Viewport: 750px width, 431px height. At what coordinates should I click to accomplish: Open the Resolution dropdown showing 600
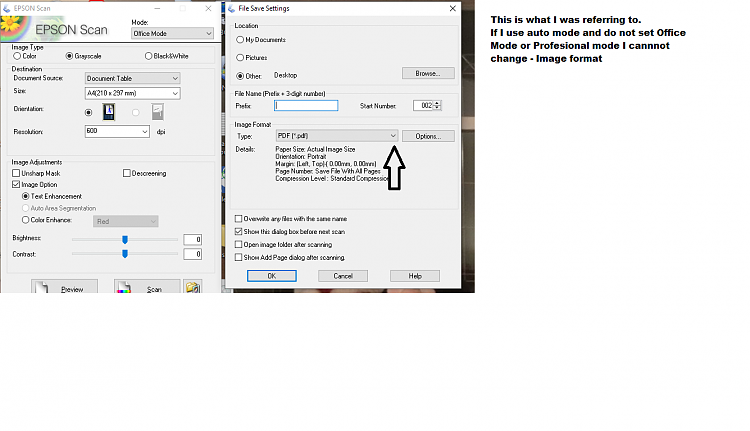(x=117, y=131)
